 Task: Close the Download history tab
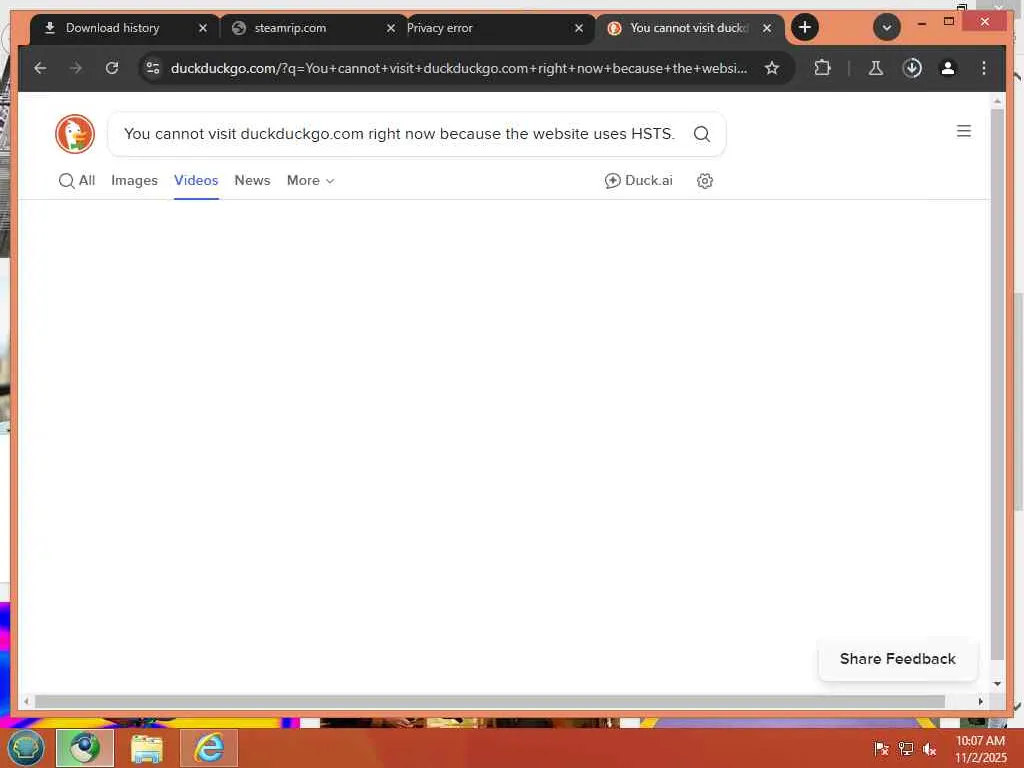click(x=202, y=28)
